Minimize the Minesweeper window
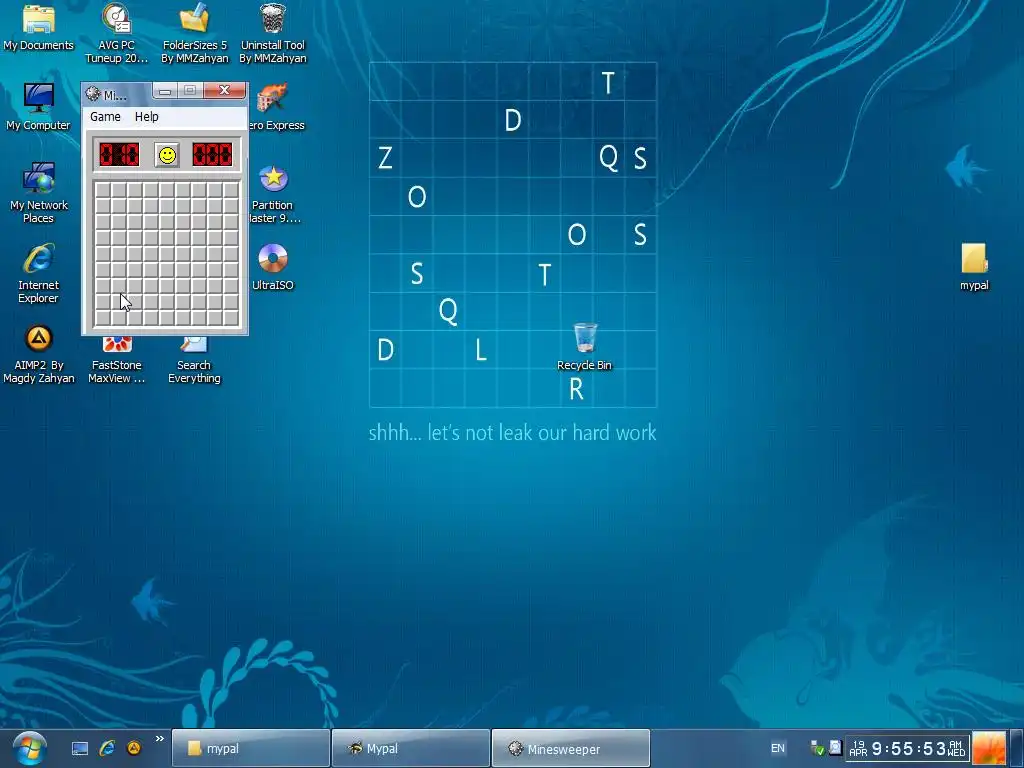Image resolution: width=1024 pixels, height=768 pixels. click(165, 91)
